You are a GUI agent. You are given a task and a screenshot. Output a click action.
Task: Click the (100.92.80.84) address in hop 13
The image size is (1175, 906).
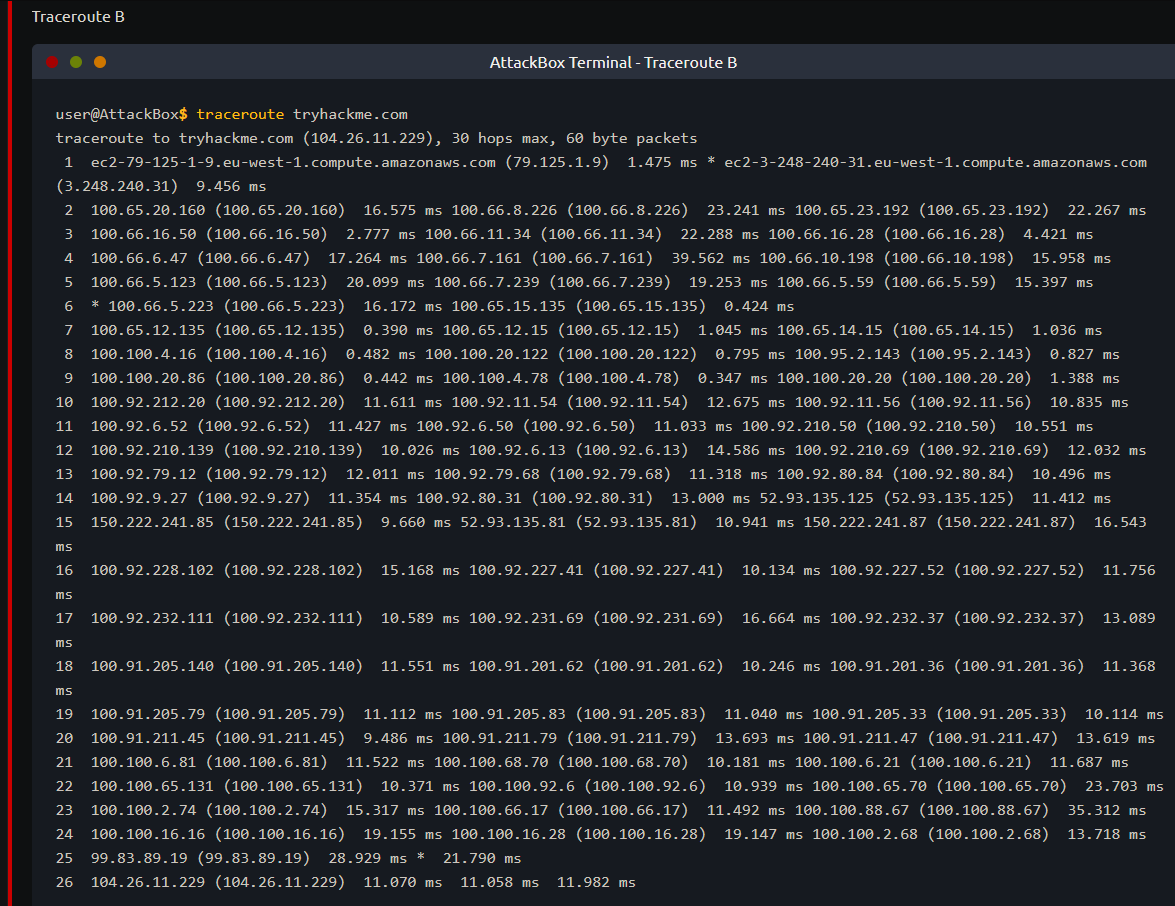click(x=952, y=474)
